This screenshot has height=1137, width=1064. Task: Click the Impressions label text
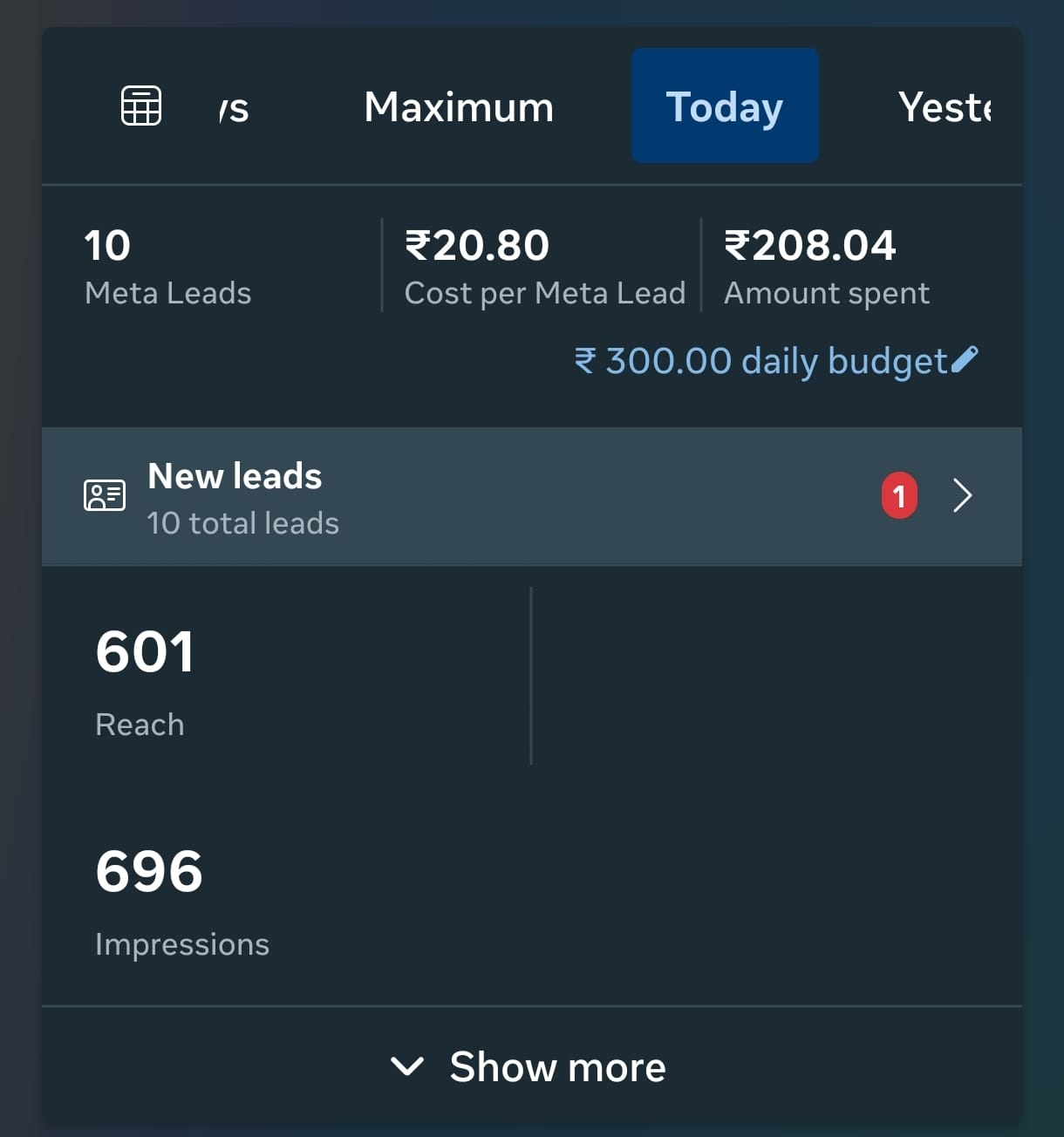pyautogui.click(x=182, y=944)
